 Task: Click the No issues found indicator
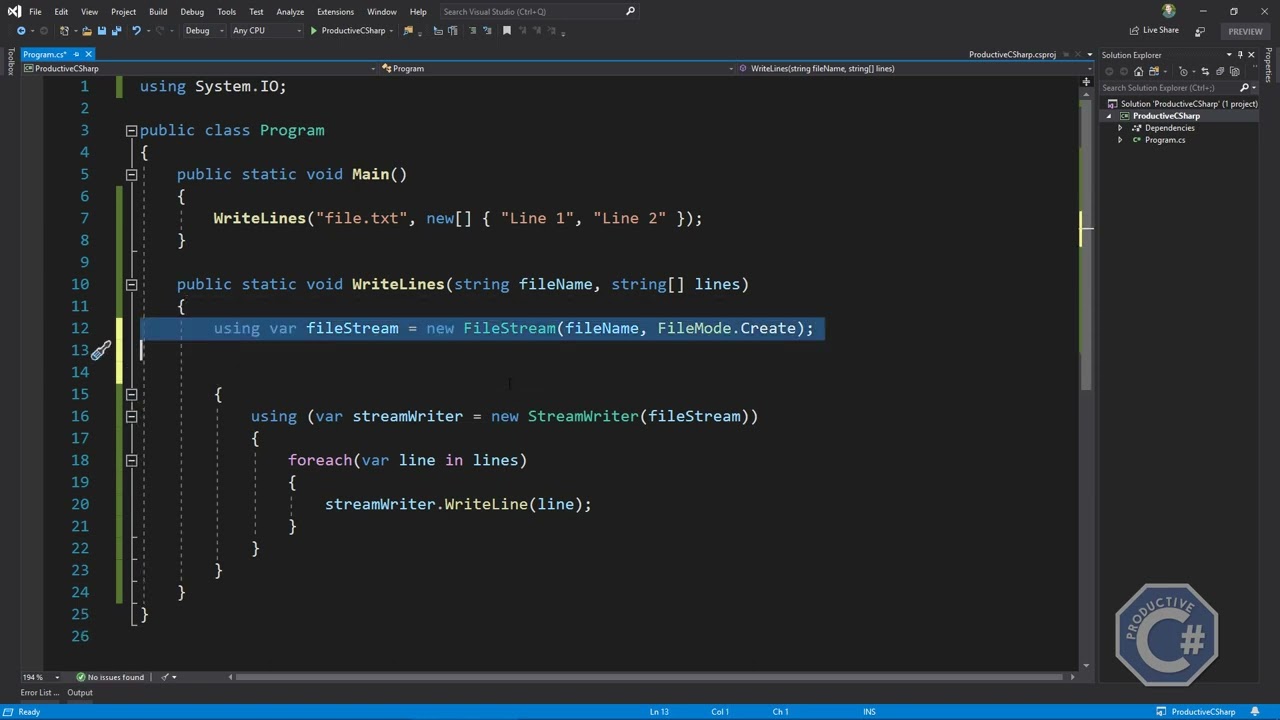tap(110, 677)
